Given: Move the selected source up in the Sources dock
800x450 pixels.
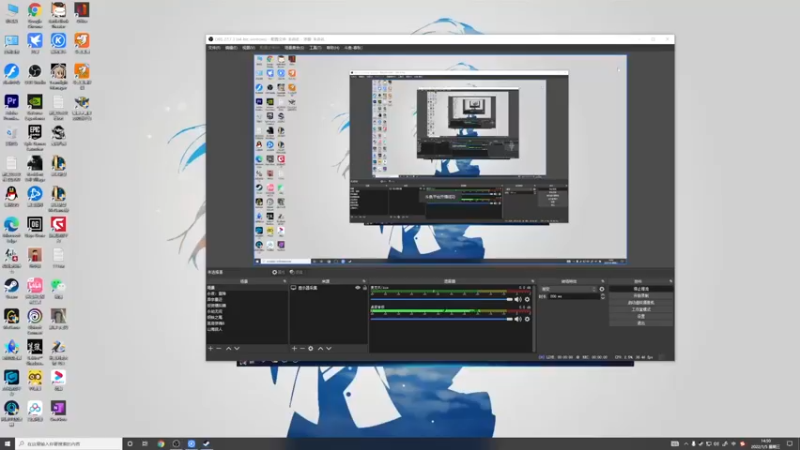Looking at the screenshot, I should [x=320, y=348].
